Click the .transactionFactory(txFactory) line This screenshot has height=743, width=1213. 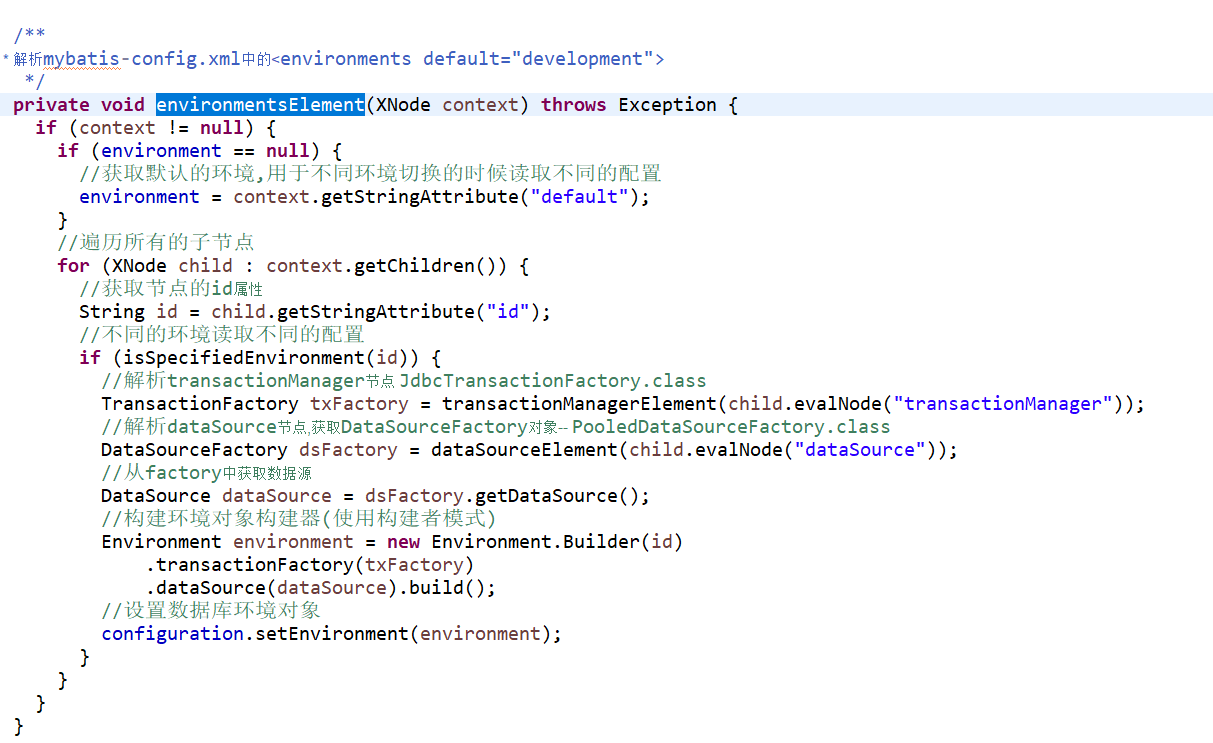[310, 565]
